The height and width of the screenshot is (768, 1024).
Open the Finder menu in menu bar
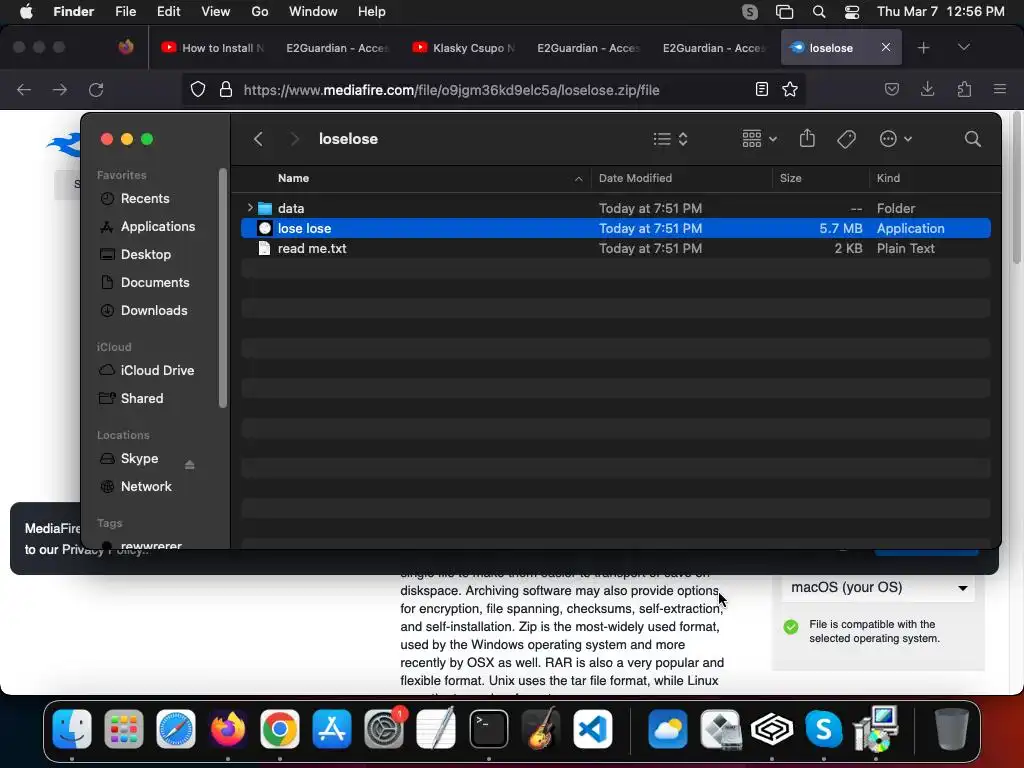coord(73,12)
